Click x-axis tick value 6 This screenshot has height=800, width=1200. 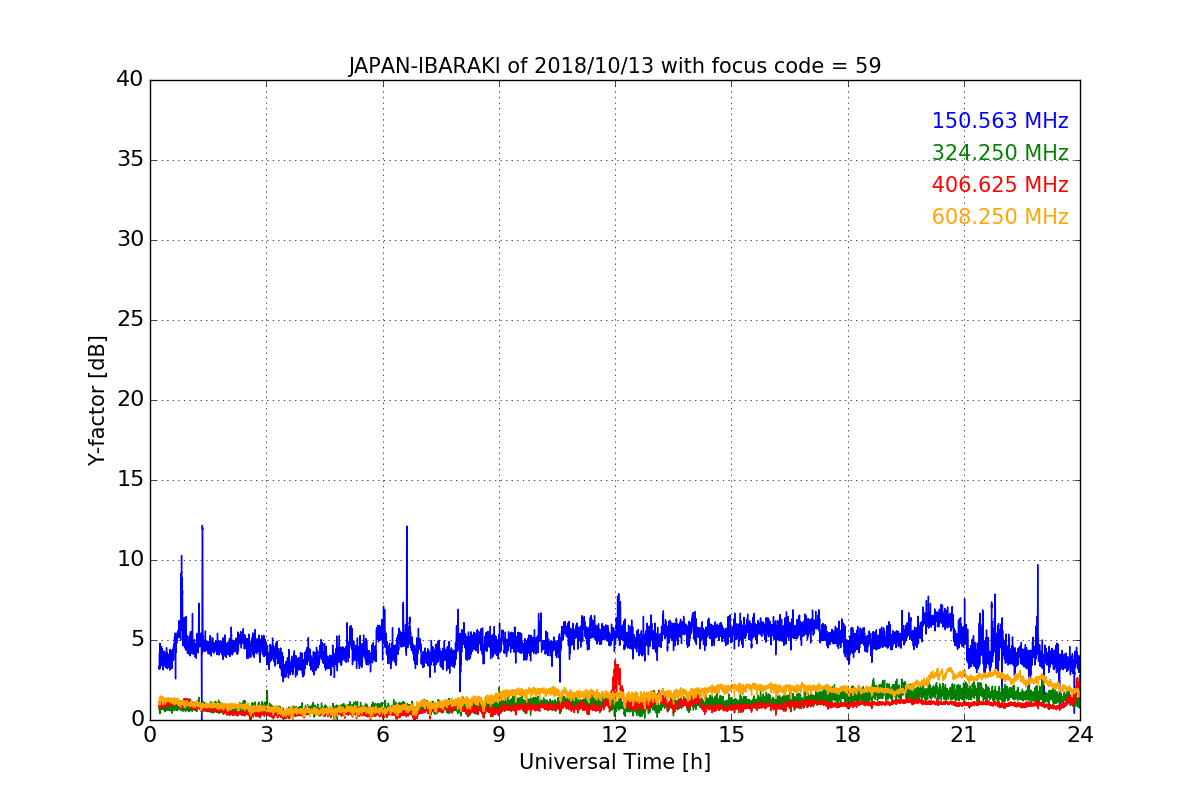coord(382,734)
